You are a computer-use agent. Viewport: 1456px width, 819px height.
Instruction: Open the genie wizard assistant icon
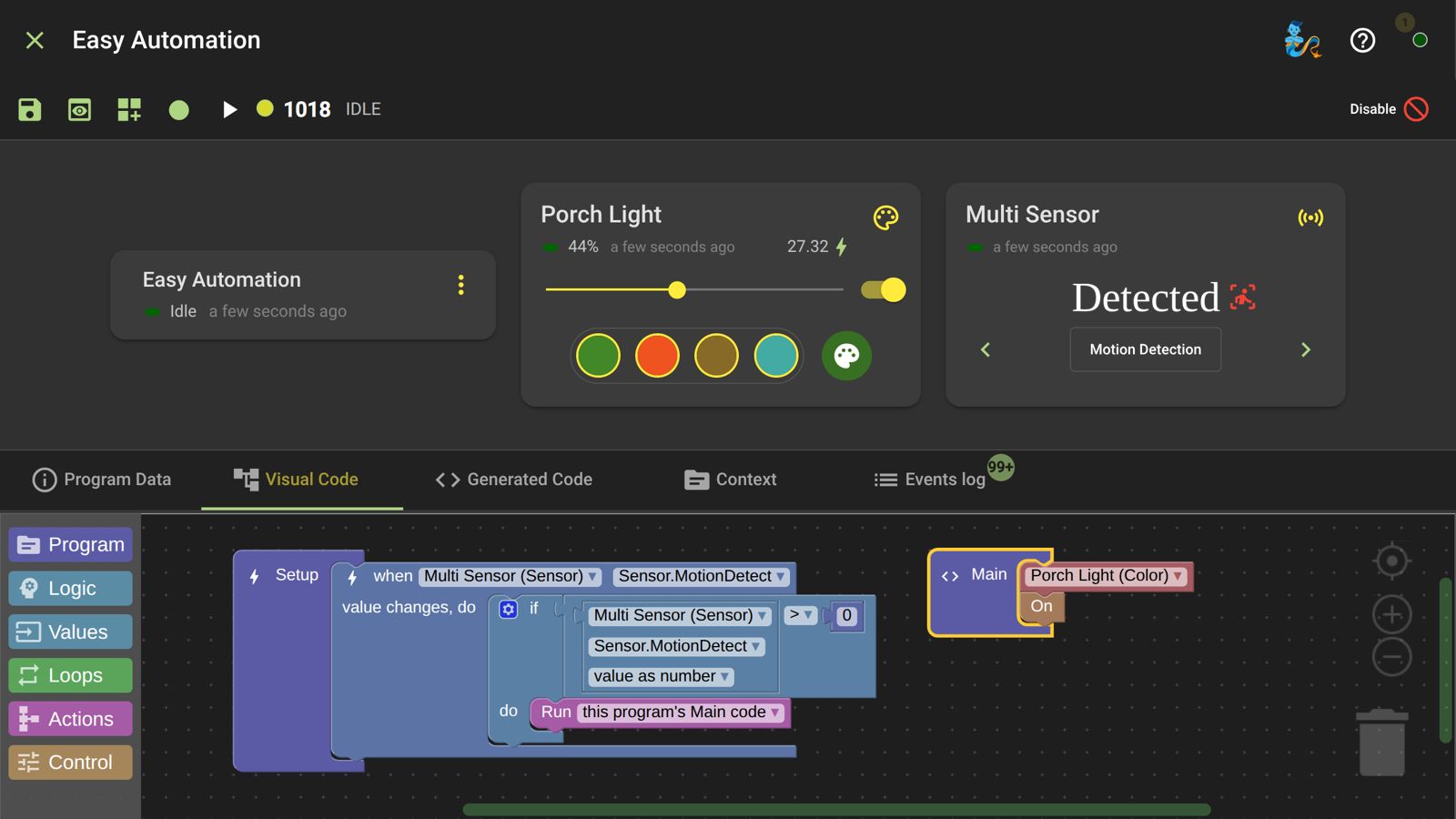tap(1301, 40)
